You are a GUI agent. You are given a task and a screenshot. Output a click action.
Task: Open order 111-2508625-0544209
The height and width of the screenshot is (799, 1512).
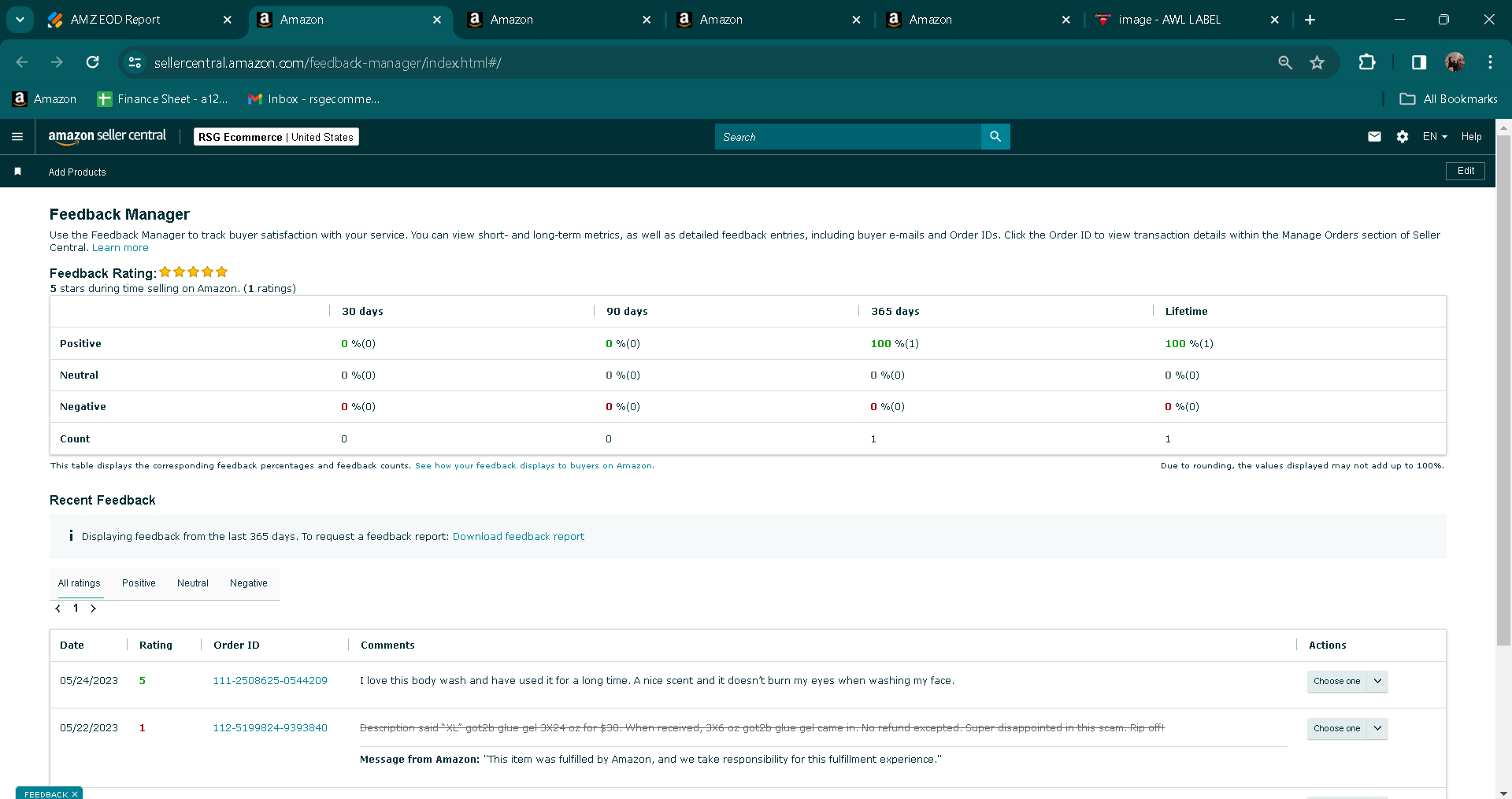coord(270,681)
